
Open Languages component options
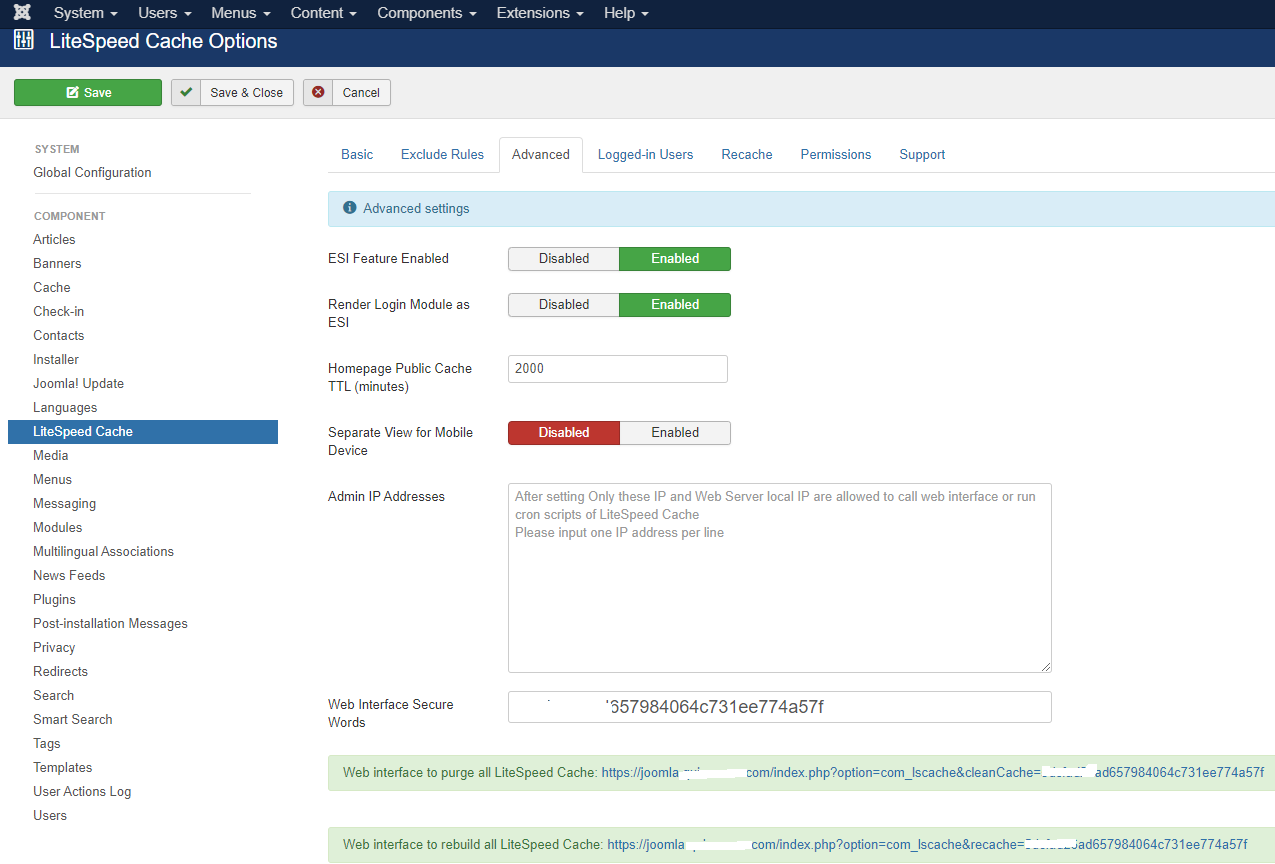pos(65,407)
